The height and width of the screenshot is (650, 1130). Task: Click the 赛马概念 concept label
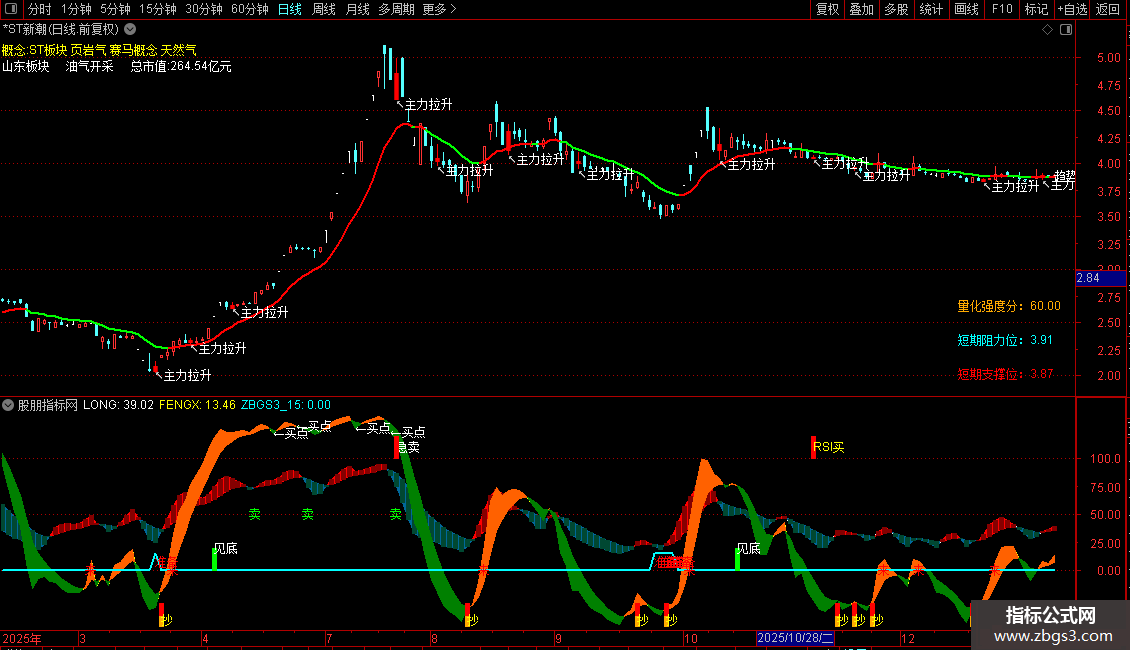133,50
